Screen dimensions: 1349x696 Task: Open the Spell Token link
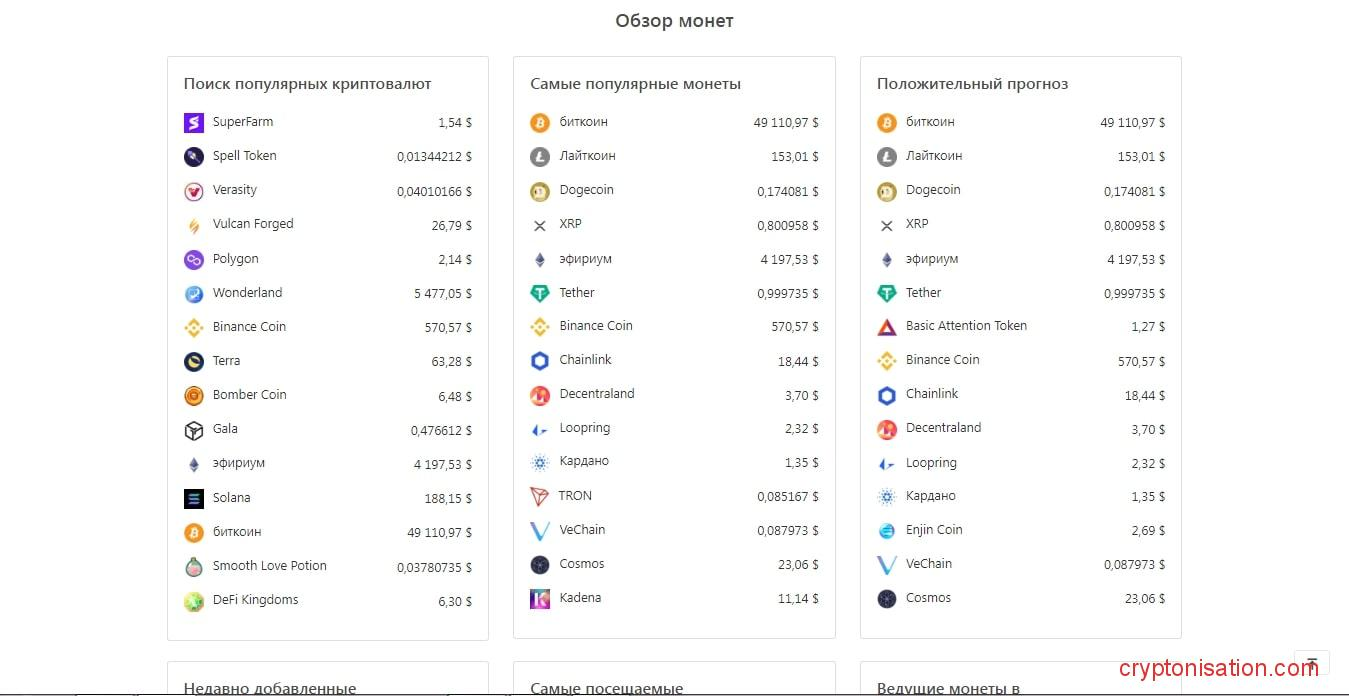pyautogui.click(x=244, y=156)
